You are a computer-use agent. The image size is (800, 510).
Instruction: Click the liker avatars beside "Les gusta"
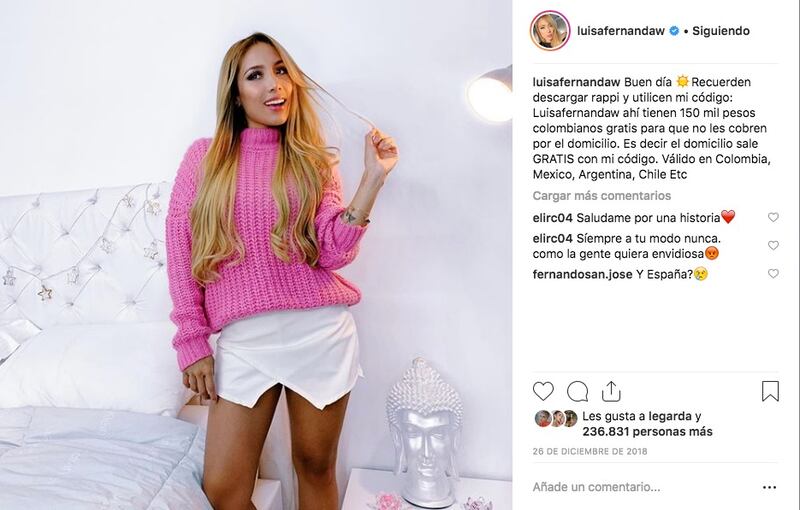556,419
